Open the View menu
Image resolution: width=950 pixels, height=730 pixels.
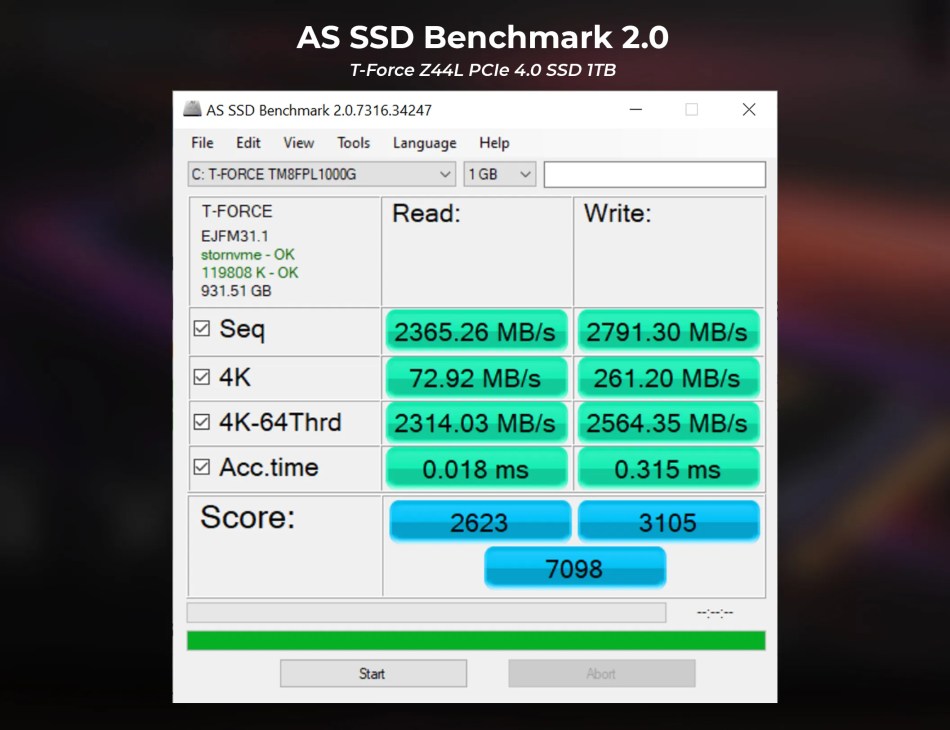point(299,143)
